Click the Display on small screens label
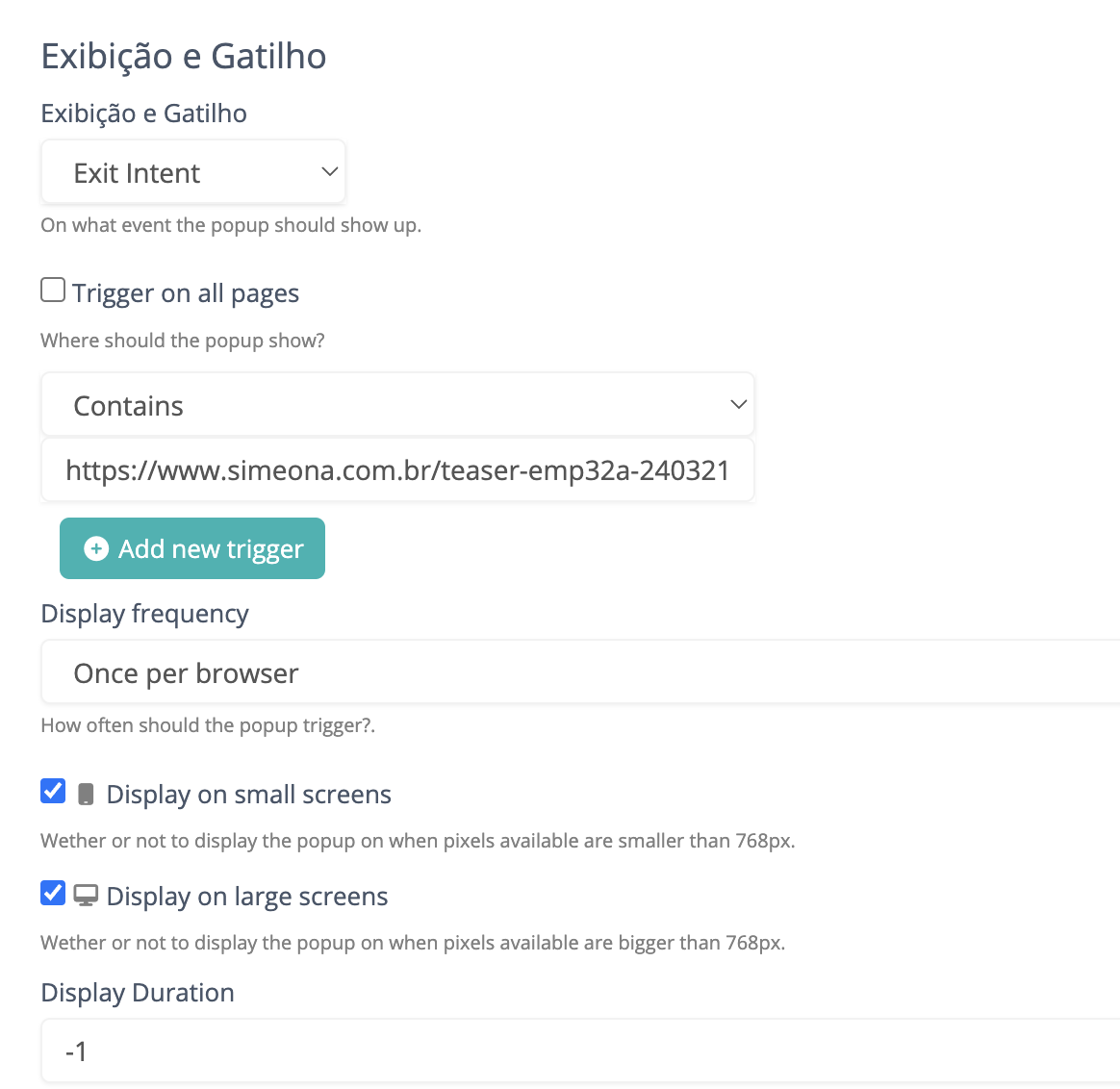Viewport: 1120px width, 1089px height. pyautogui.click(x=248, y=795)
